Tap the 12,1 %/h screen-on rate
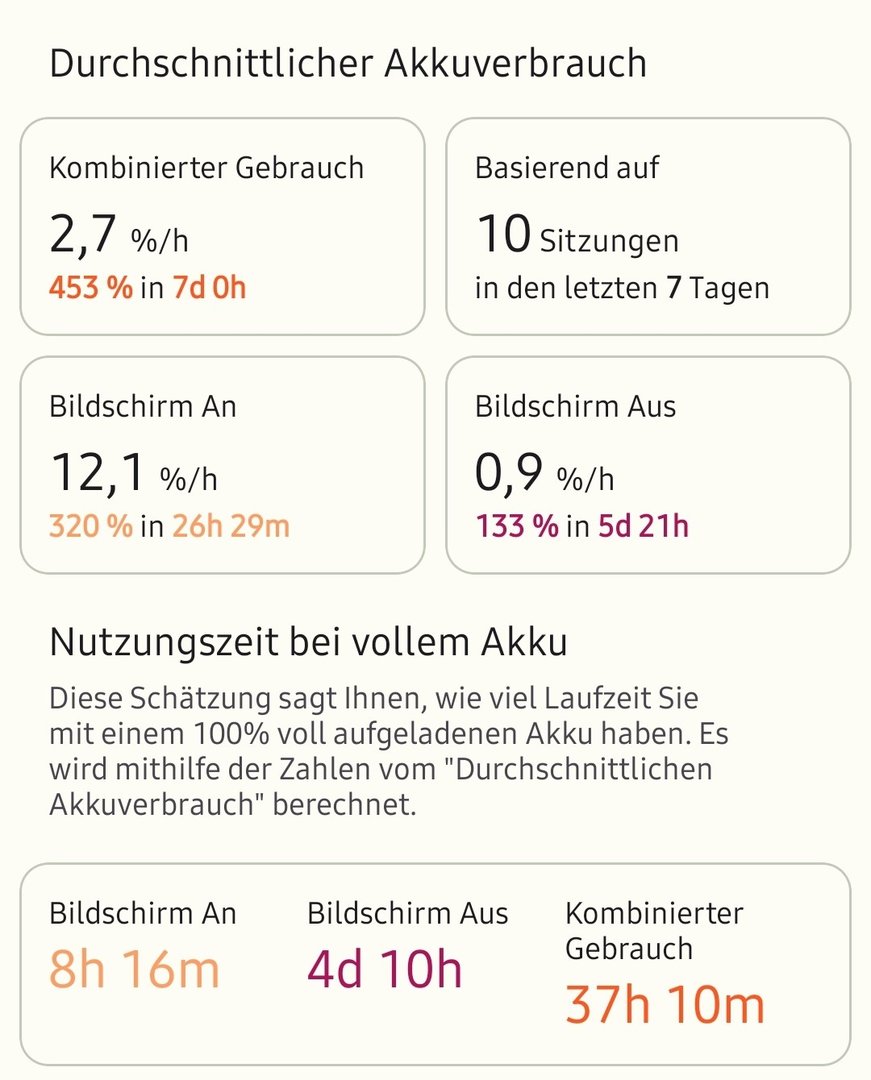This screenshot has height=1080, width=871. tap(133, 475)
